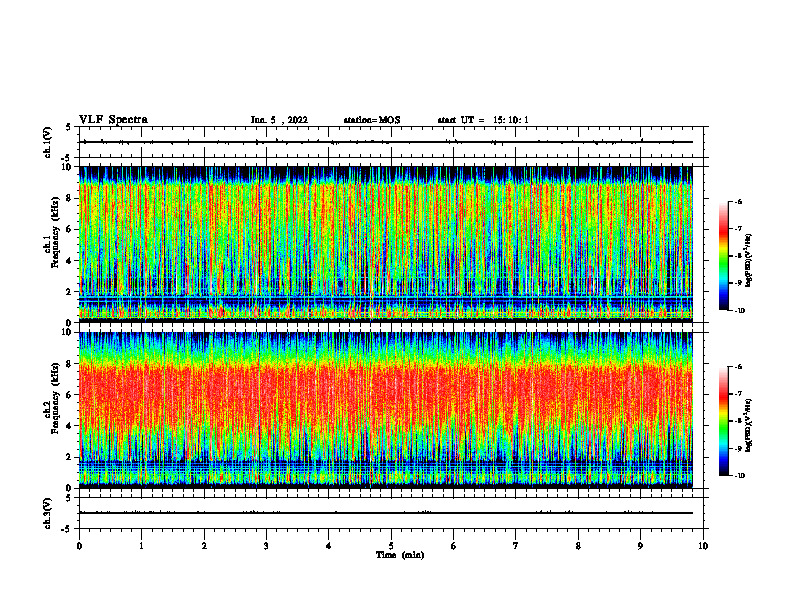Click the ch.3 voltage waveform trace
Image resolution: width=792 pixels, height=612 pixels.
coord(386,513)
